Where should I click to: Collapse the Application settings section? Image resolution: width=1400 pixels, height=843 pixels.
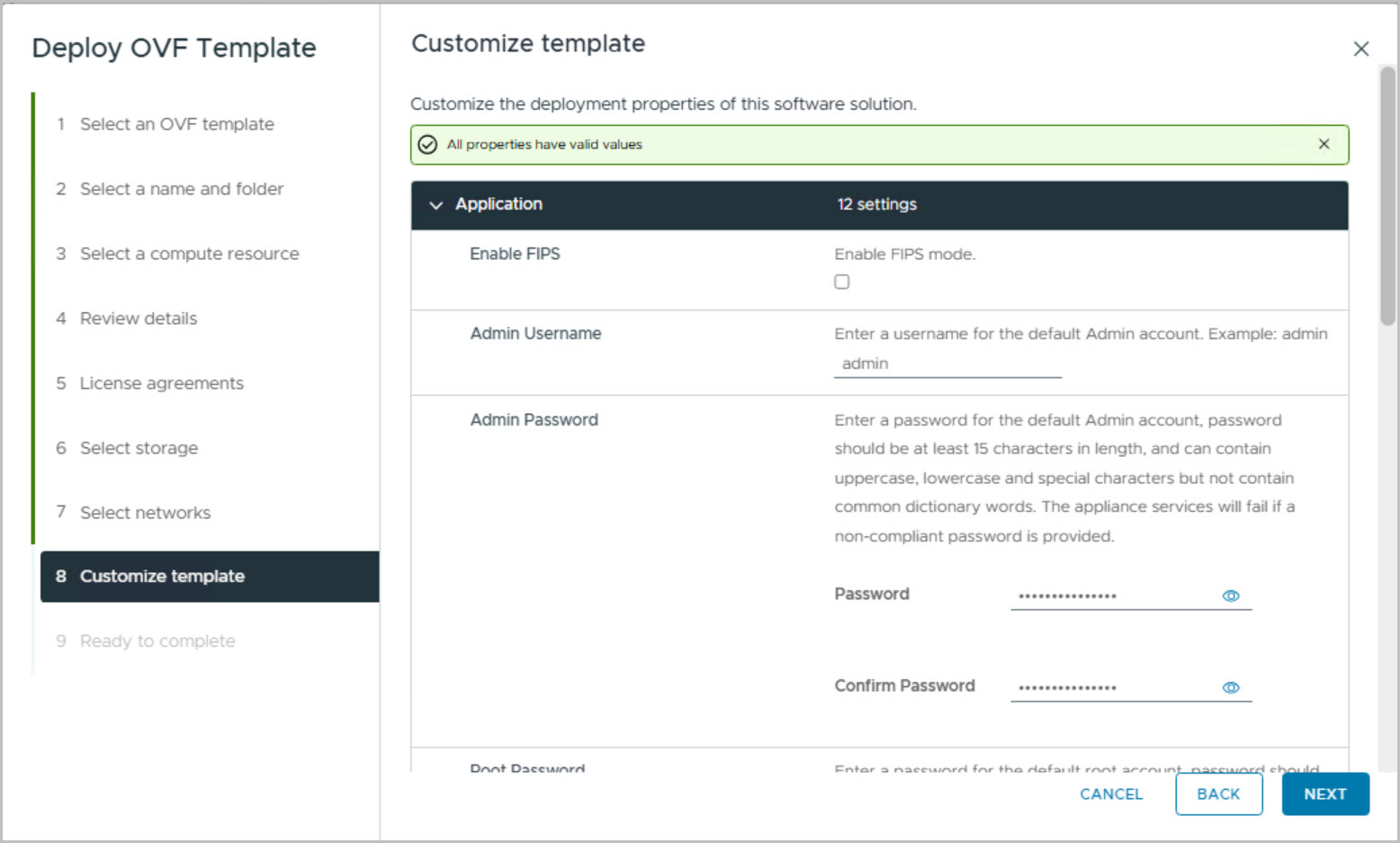(x=436, y=205)
